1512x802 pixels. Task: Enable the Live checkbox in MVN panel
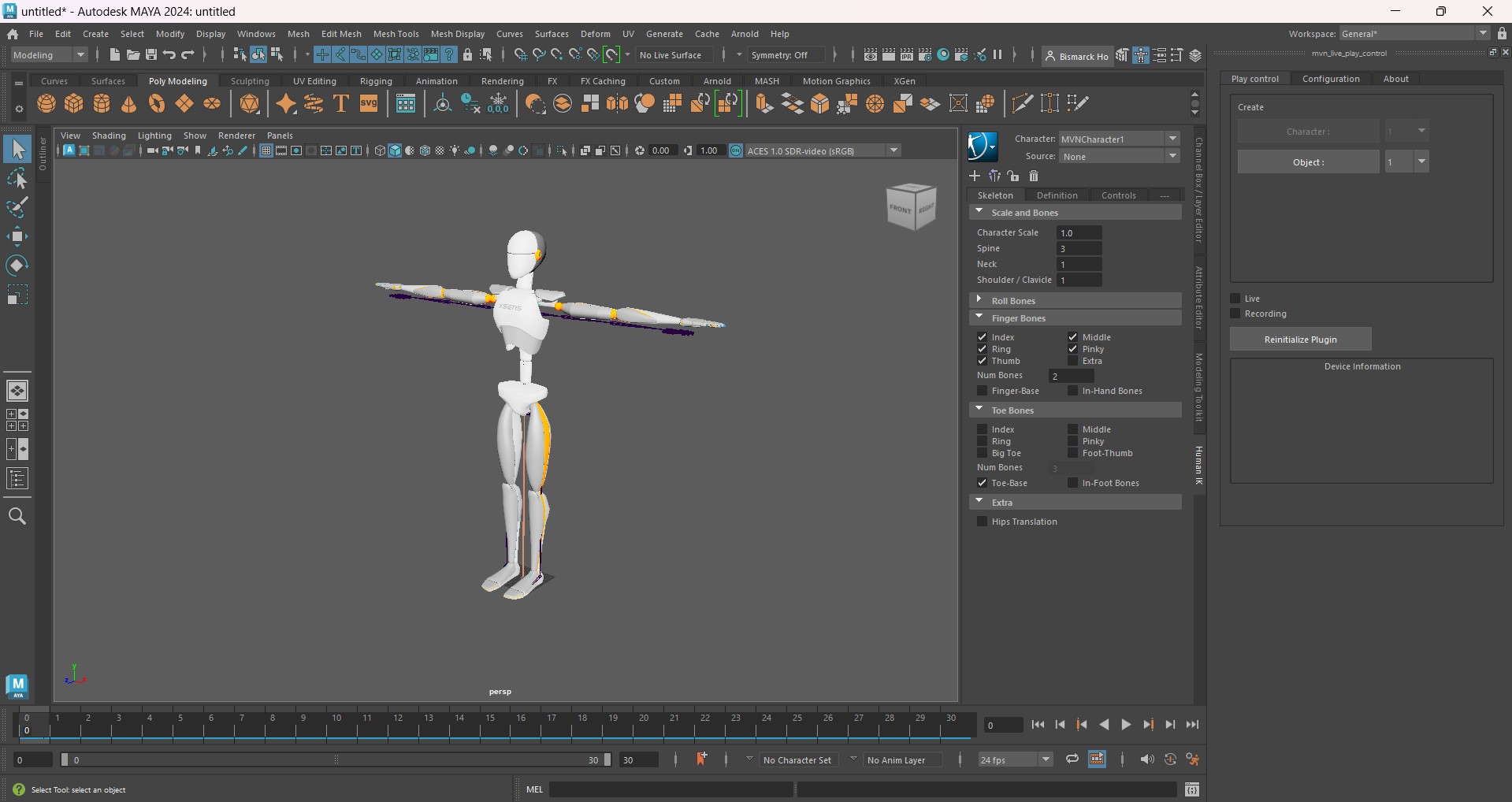(x=1235, y=299)
